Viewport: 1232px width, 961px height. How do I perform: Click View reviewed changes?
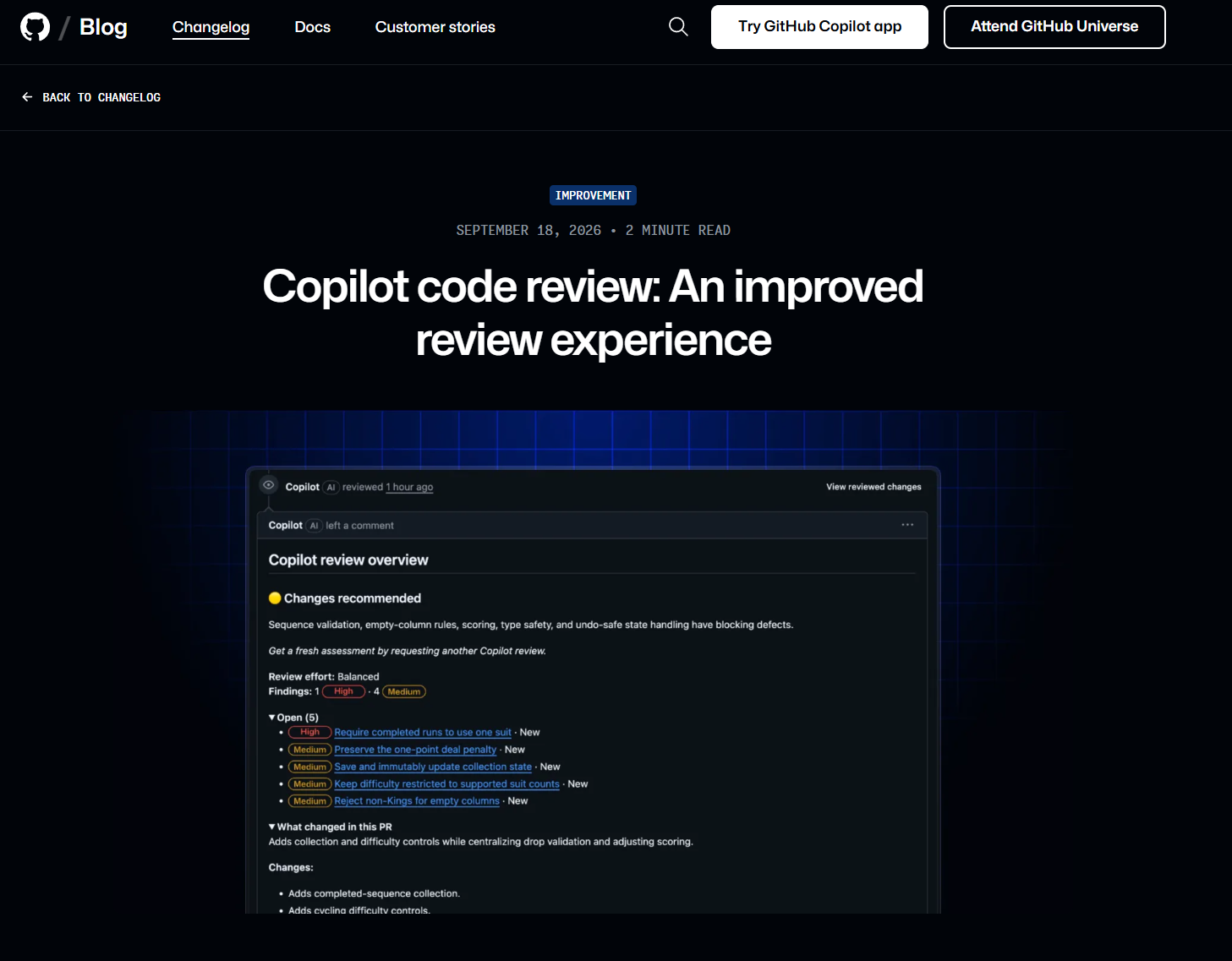(x=873, y=487)
